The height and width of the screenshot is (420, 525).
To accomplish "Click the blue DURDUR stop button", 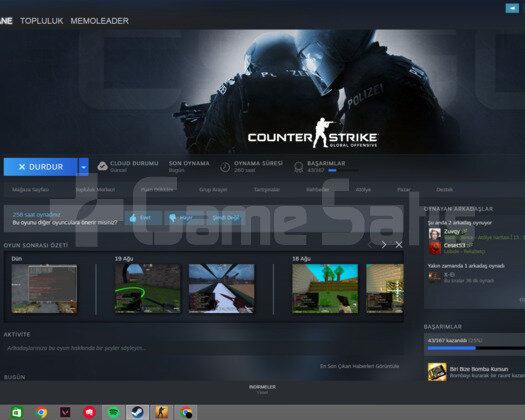I will coord(41,167).
